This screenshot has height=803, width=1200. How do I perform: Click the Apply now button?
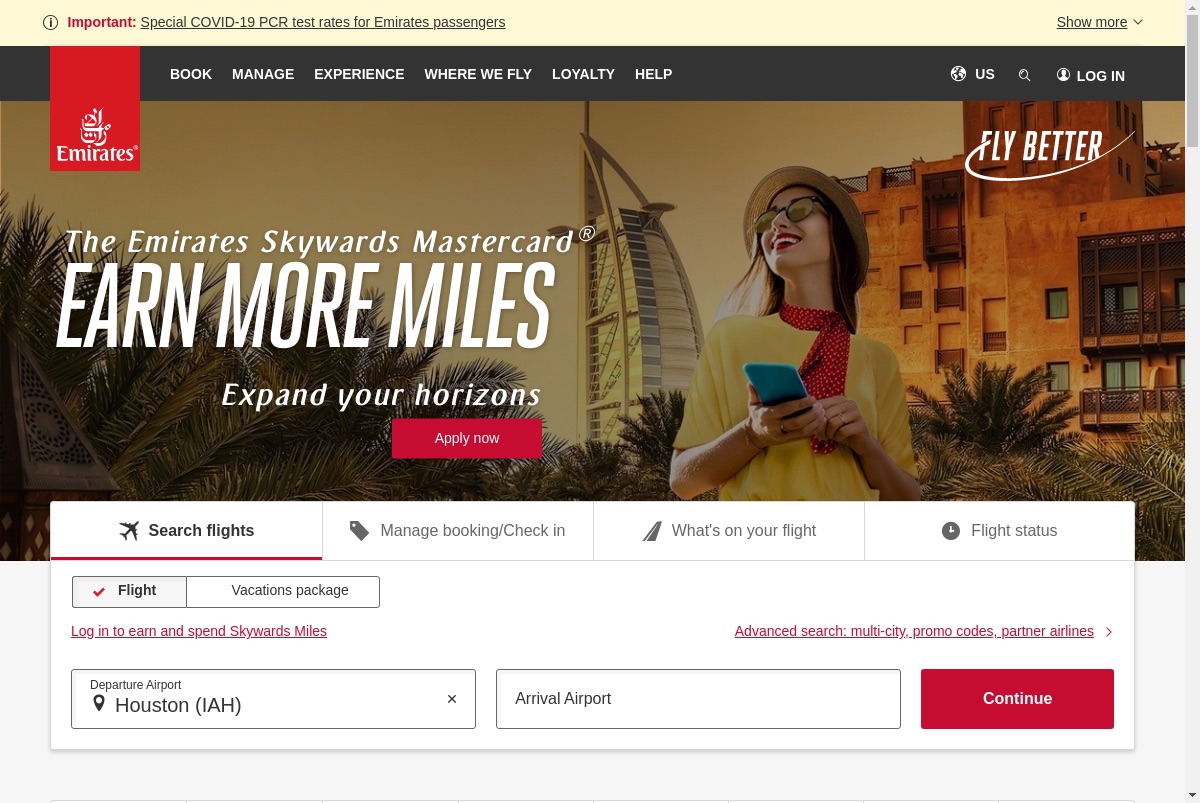coord(467,438)
